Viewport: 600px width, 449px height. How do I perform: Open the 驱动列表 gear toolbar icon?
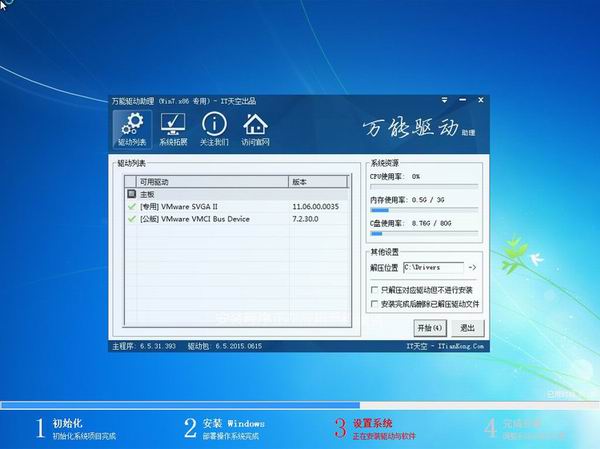click(132, 129)
